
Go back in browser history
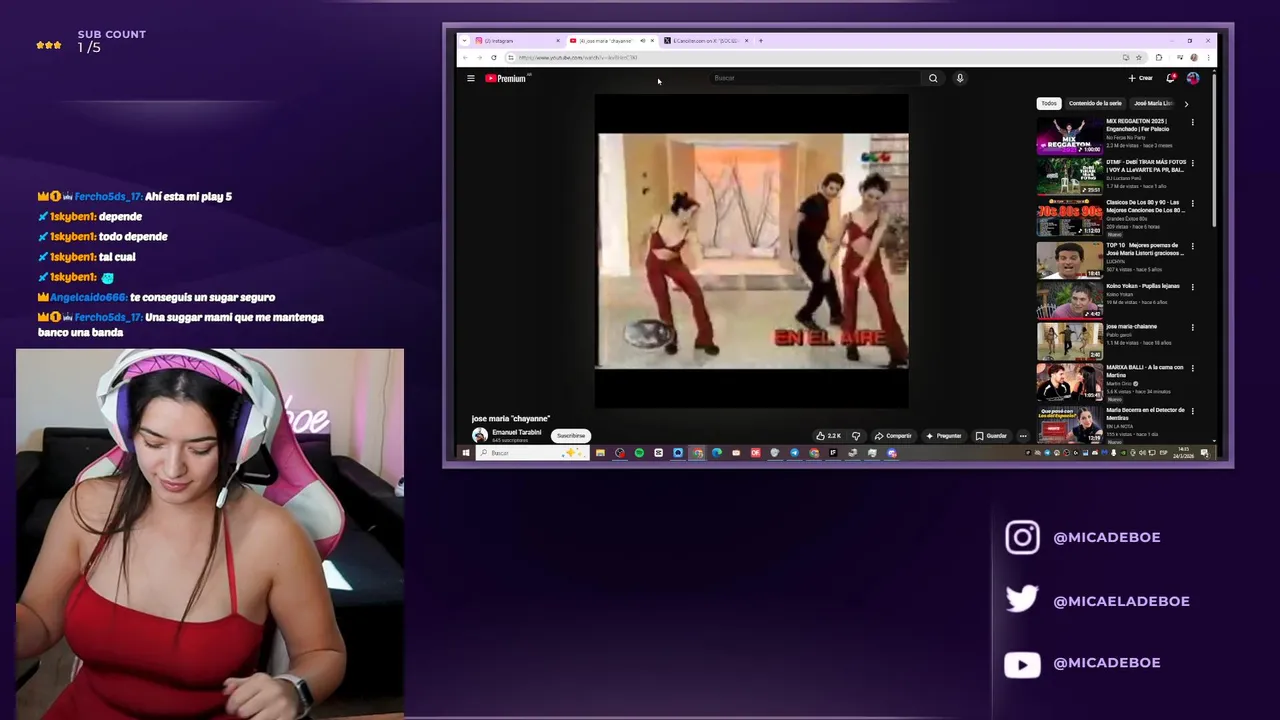[465, 57]
